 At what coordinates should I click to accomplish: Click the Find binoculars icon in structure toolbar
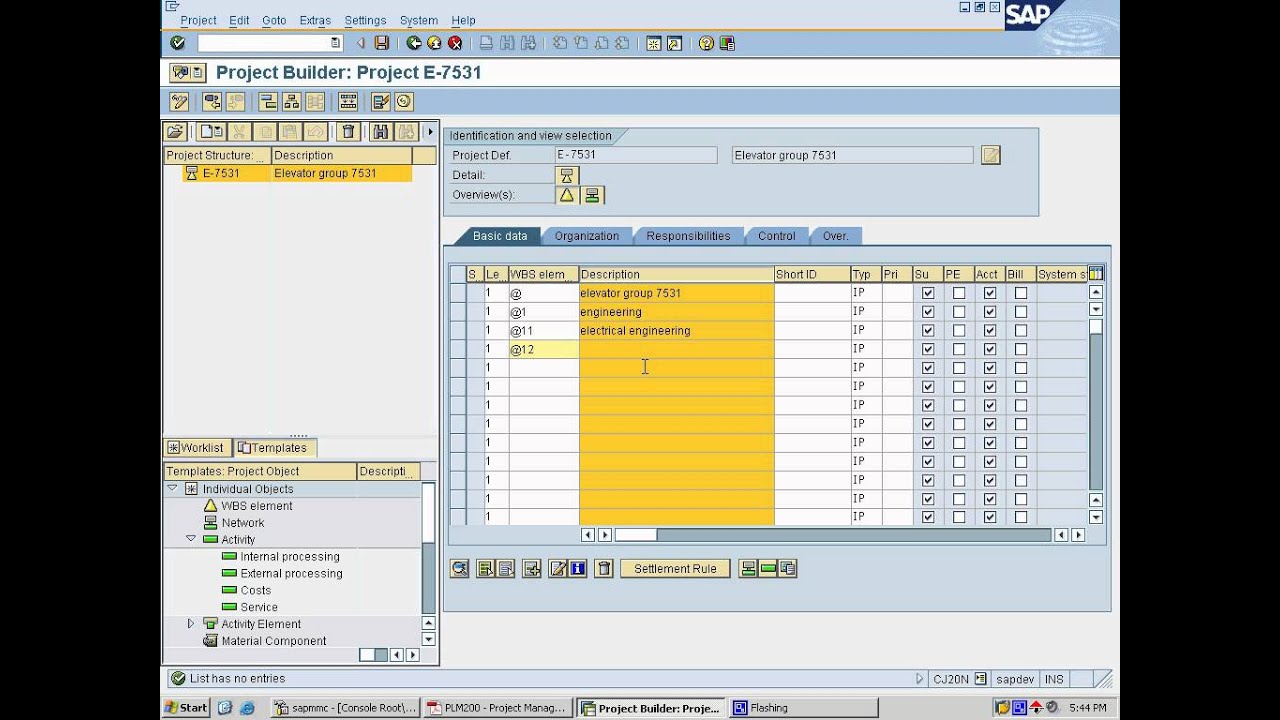(x=381, y=131)
